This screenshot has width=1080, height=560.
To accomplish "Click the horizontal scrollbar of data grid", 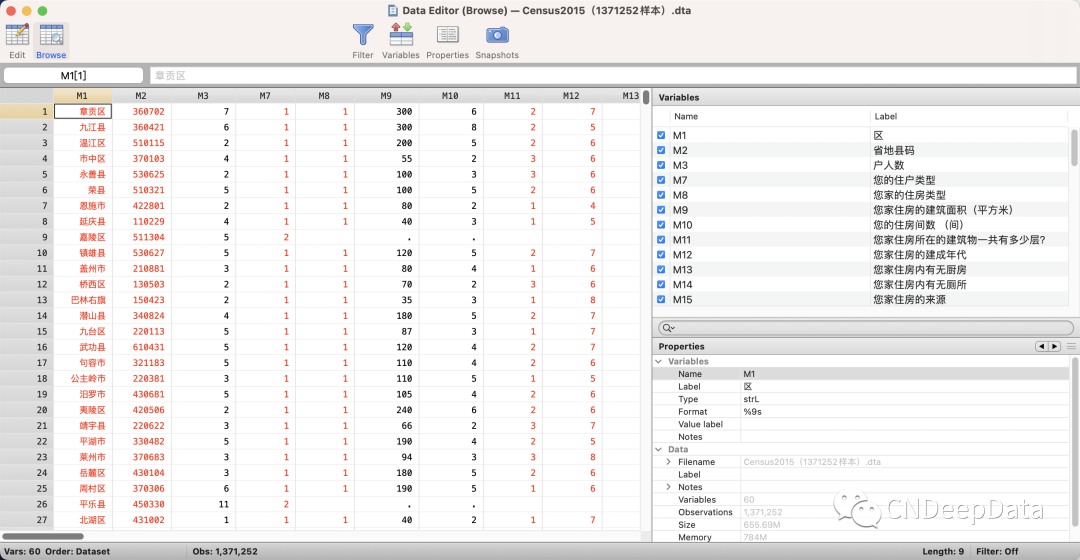I will coord(43,536).
